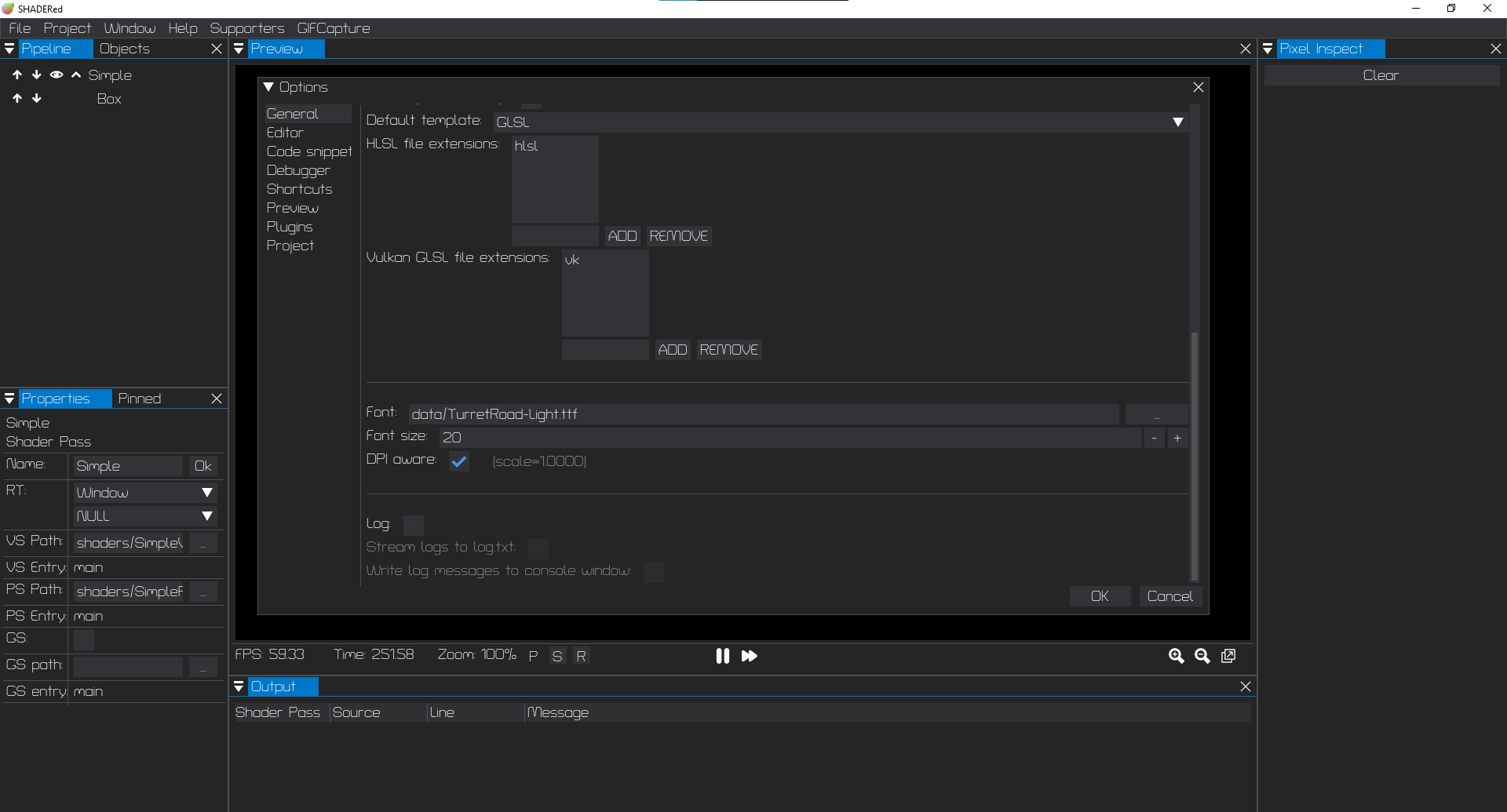Viewport: 1507px width, 812px height.
Task: Toggle visibility eye icon for Simple pass
Action: click(x=57, y=75)
